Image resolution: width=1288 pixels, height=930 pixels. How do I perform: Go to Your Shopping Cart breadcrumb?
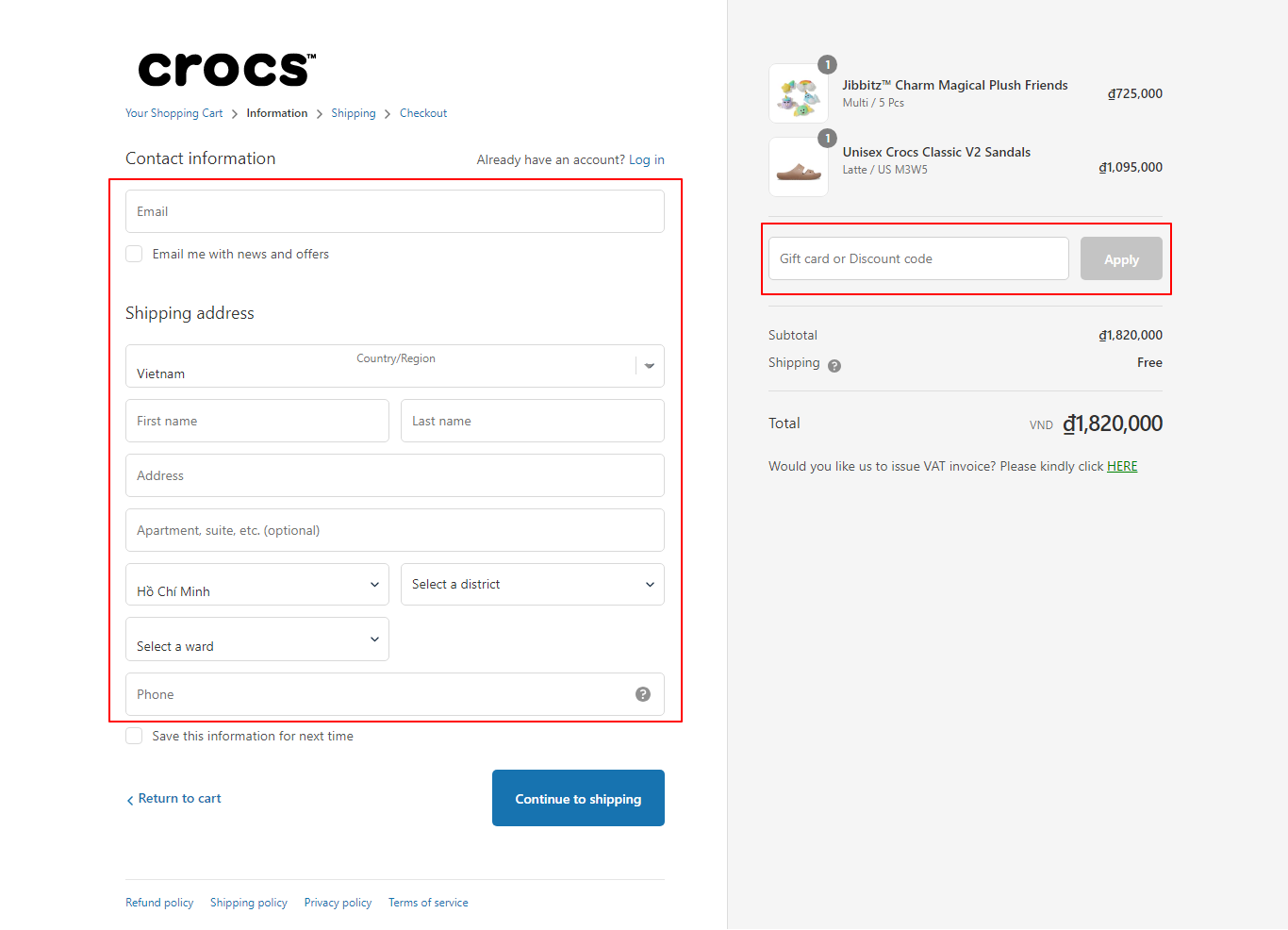pos(174,113)
